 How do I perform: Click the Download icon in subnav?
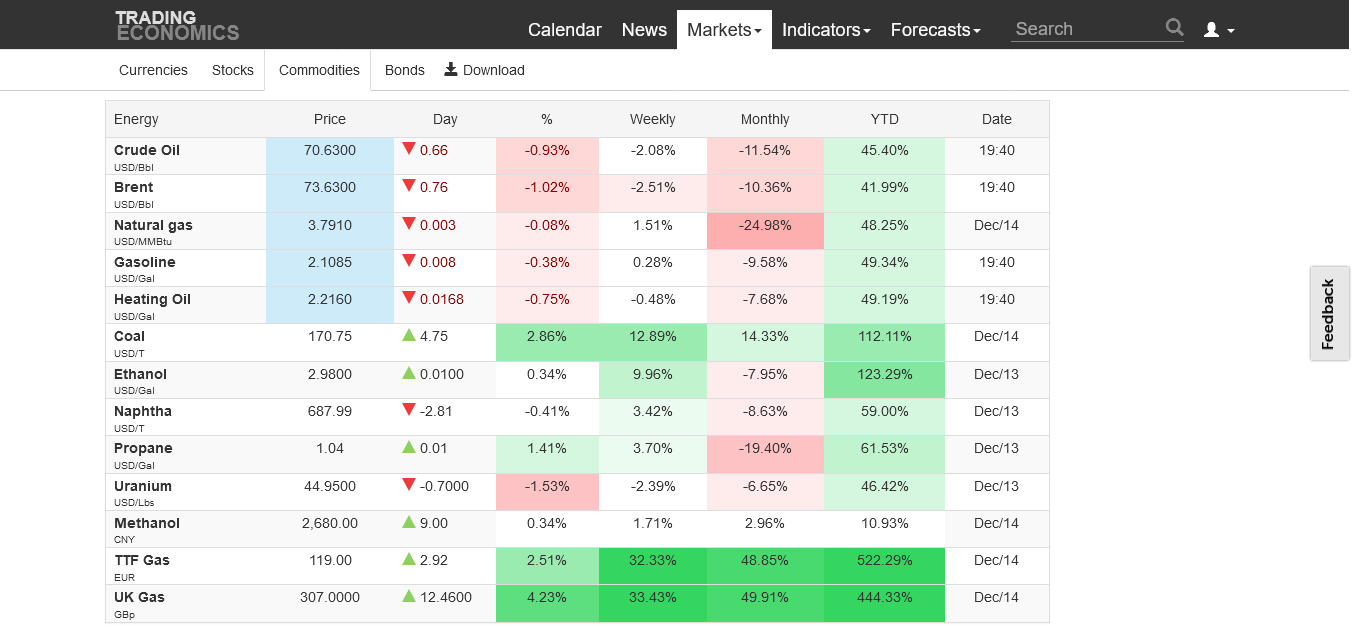(x=451, y=69)
